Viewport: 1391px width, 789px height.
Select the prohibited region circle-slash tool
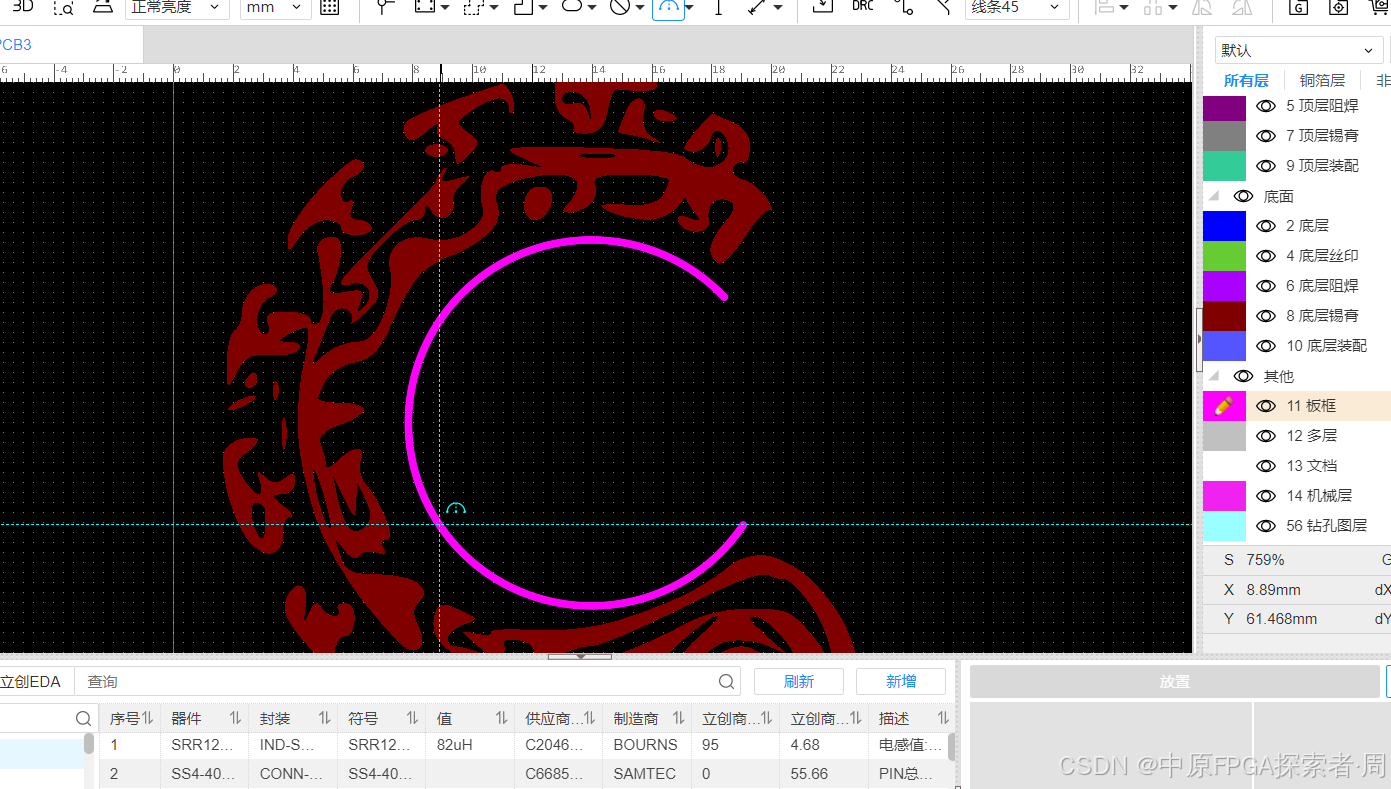(x=620, y=7)
